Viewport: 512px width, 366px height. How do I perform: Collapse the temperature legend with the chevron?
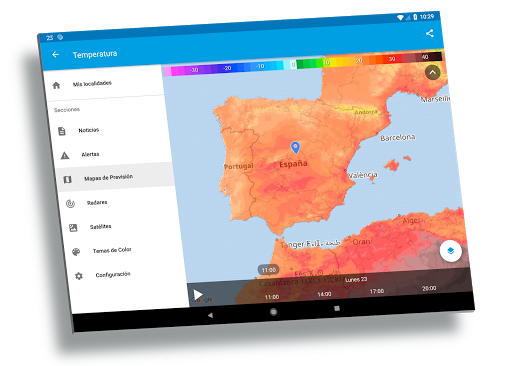coord(433,72)
